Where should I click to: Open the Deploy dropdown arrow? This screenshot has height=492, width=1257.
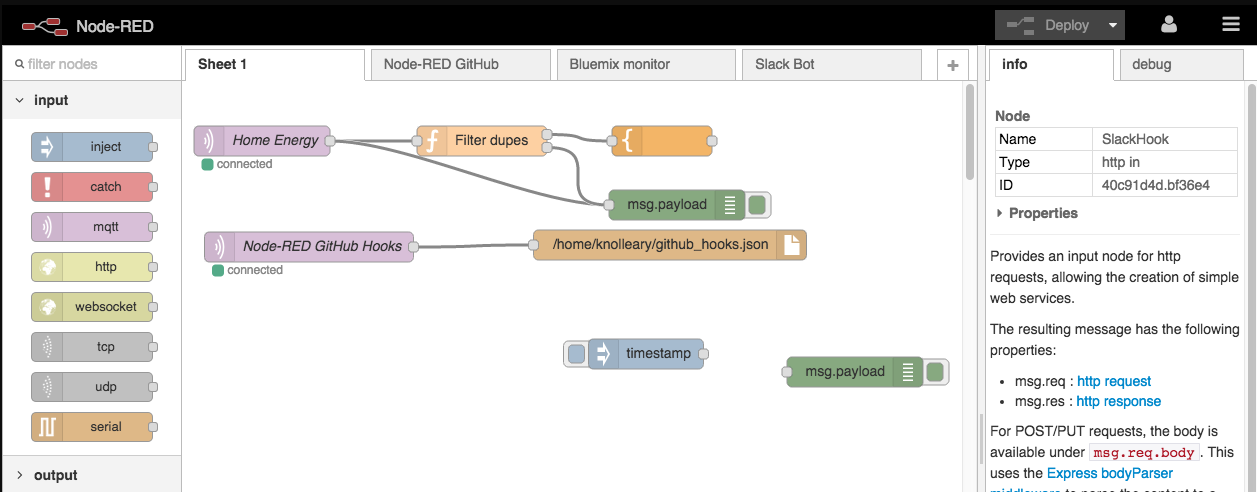click(1112, 25)
